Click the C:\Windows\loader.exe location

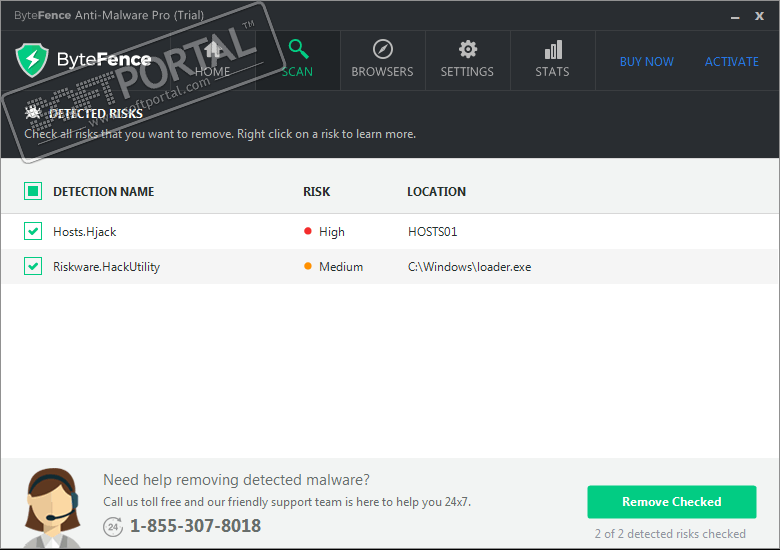[x=470, y=267]
